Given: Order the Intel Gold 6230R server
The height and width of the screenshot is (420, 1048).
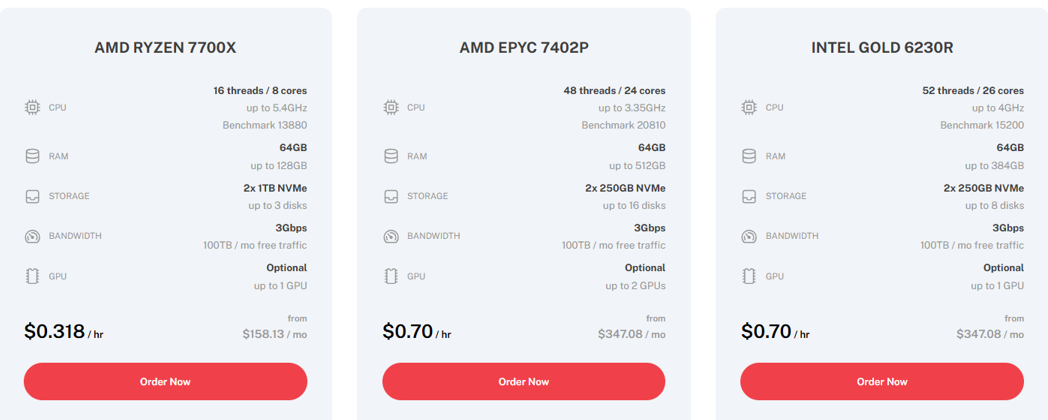Looking at the screenshot, I should pyautogui.click(x=882, y=381).
